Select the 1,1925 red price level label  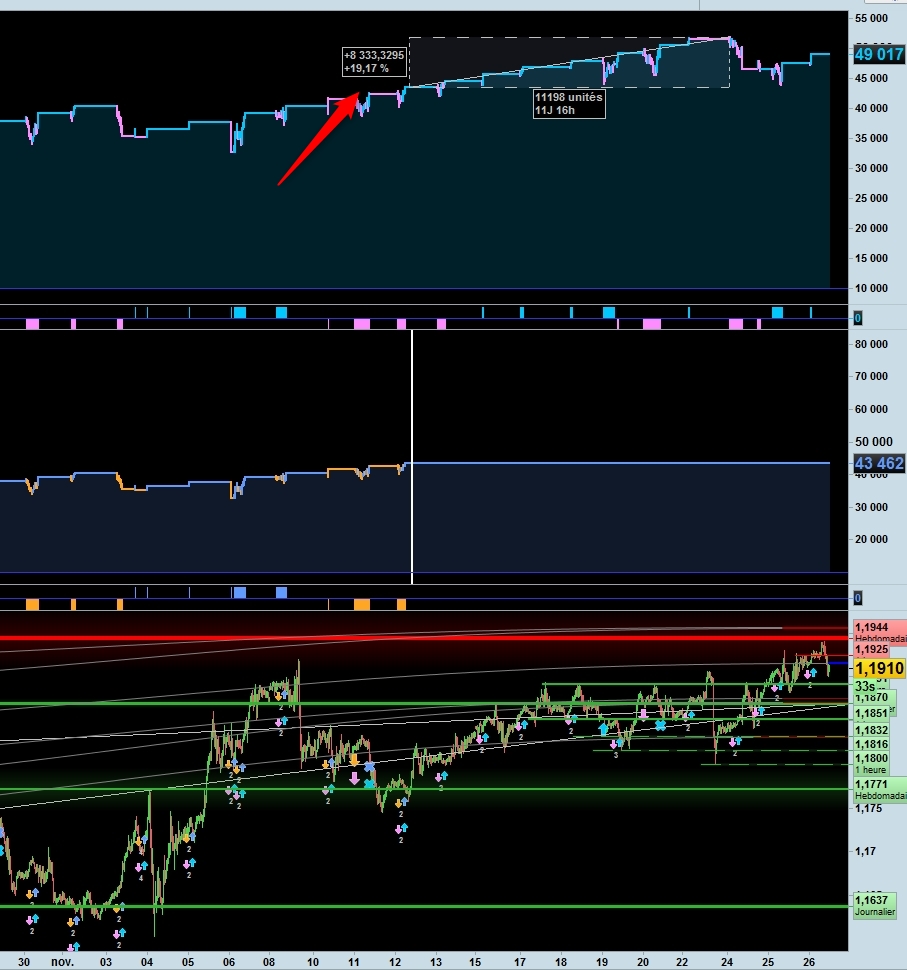pos(872,650)
